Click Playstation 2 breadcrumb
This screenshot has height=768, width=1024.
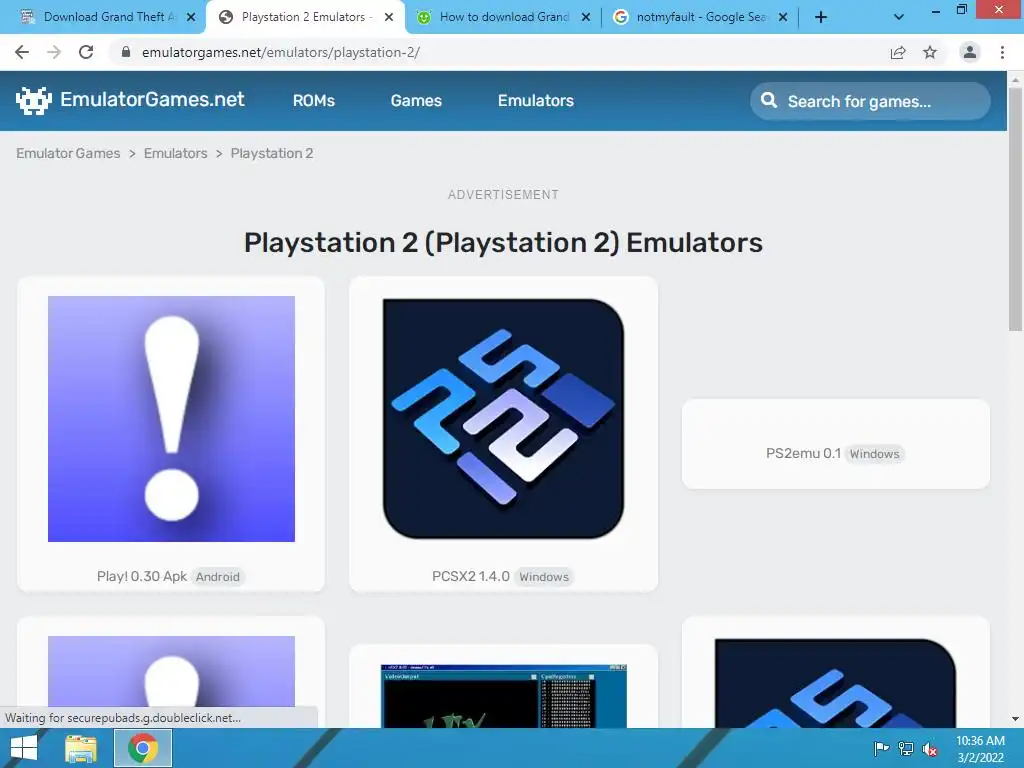pos(272,153)
